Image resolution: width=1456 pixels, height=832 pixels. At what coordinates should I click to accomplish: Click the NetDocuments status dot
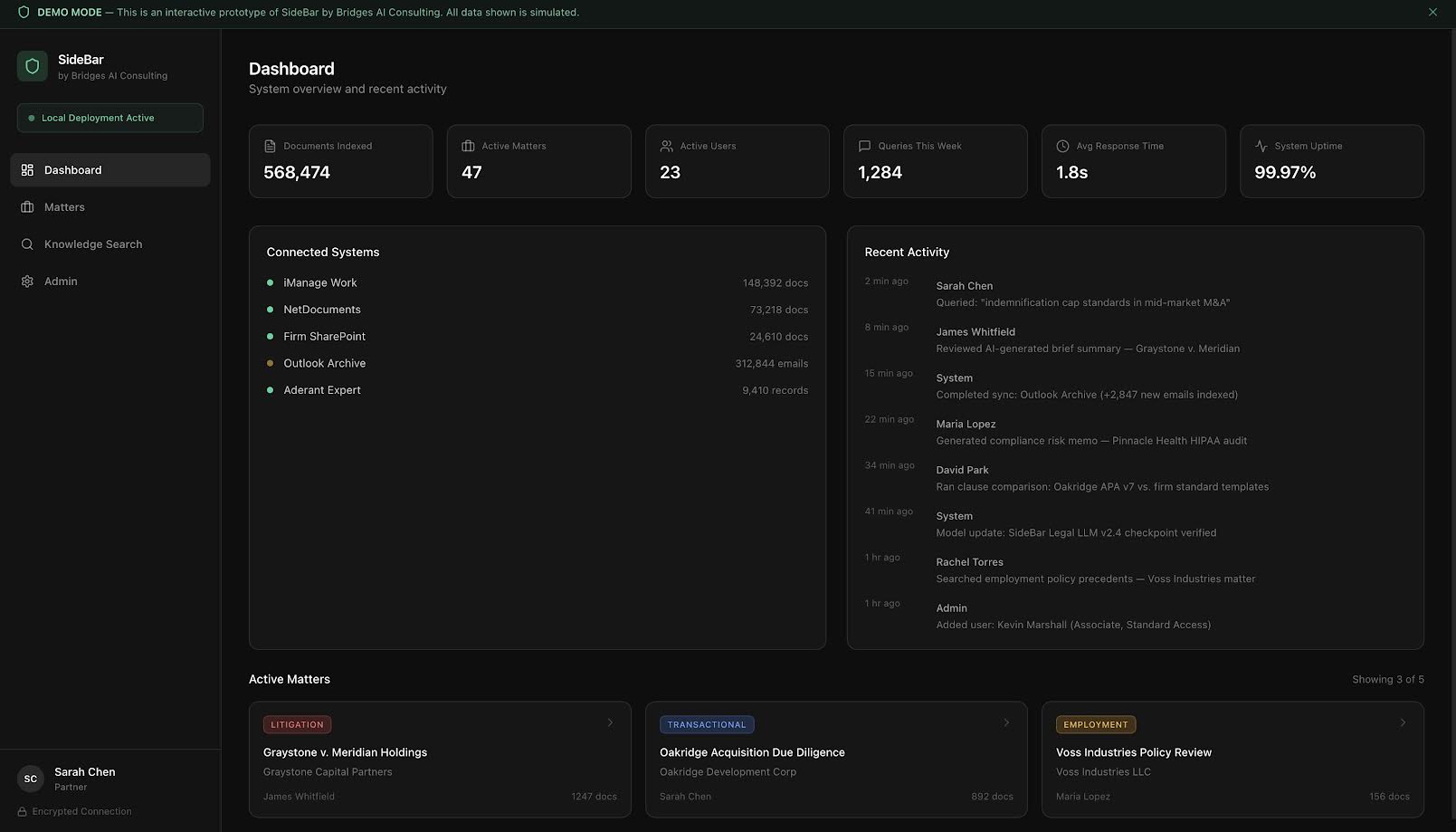(x=270, y=310)
